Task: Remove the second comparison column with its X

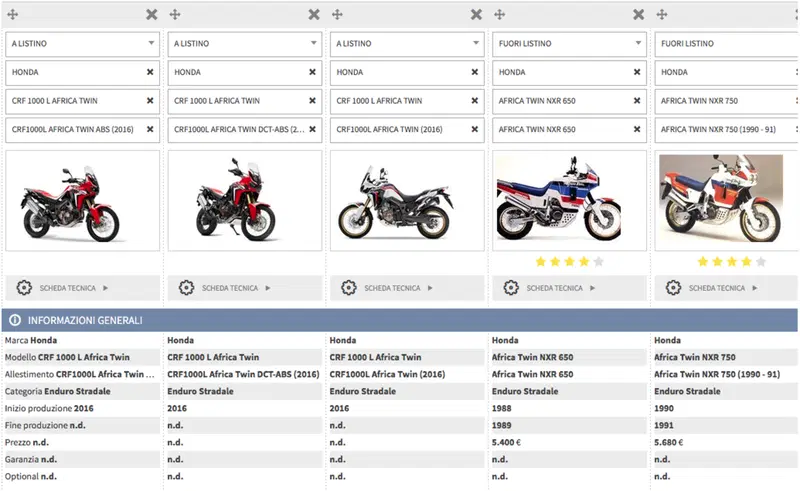Action: [x=314, y=14]
